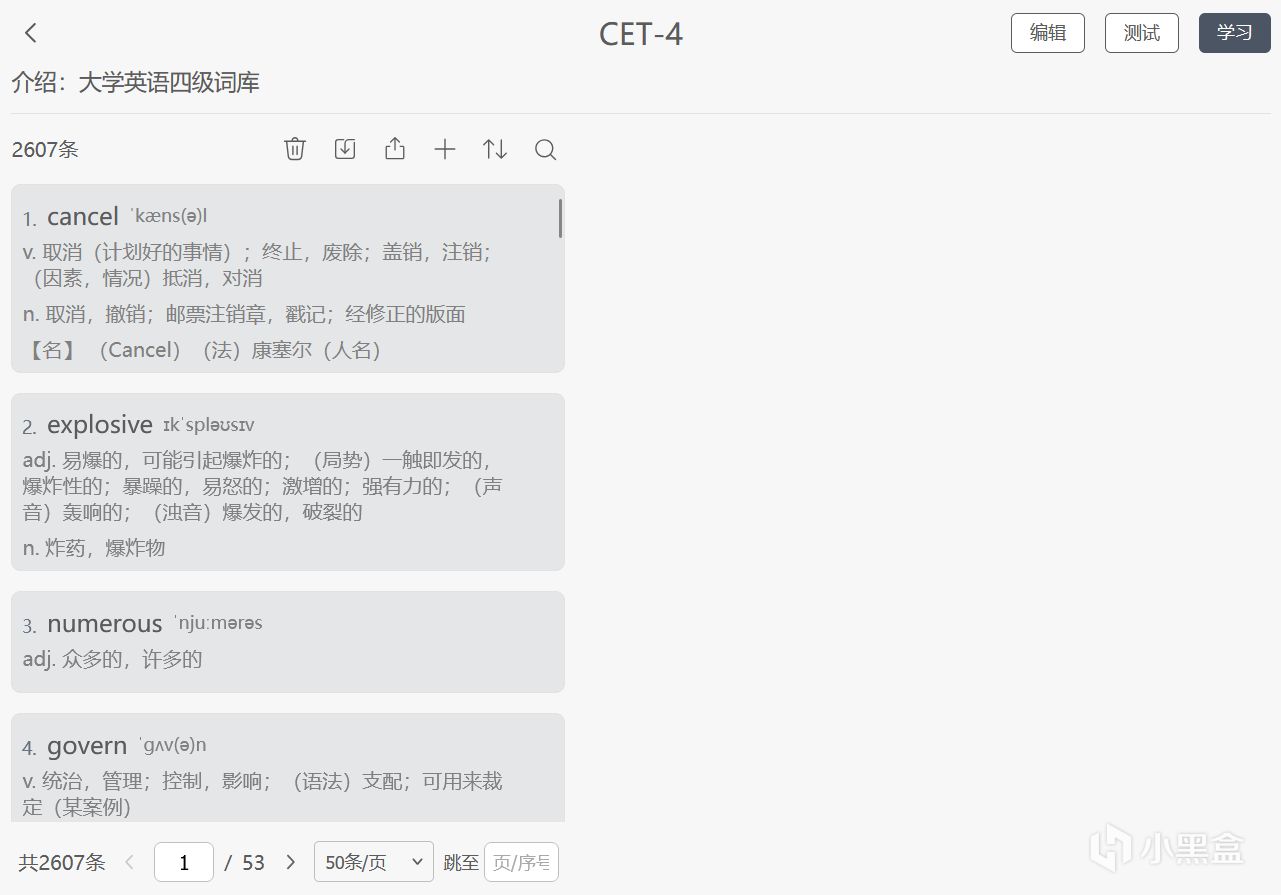The height and width of the screenshot is (895, 1281).
Task: Click the import download icon
Action: [x=345, y=149]
